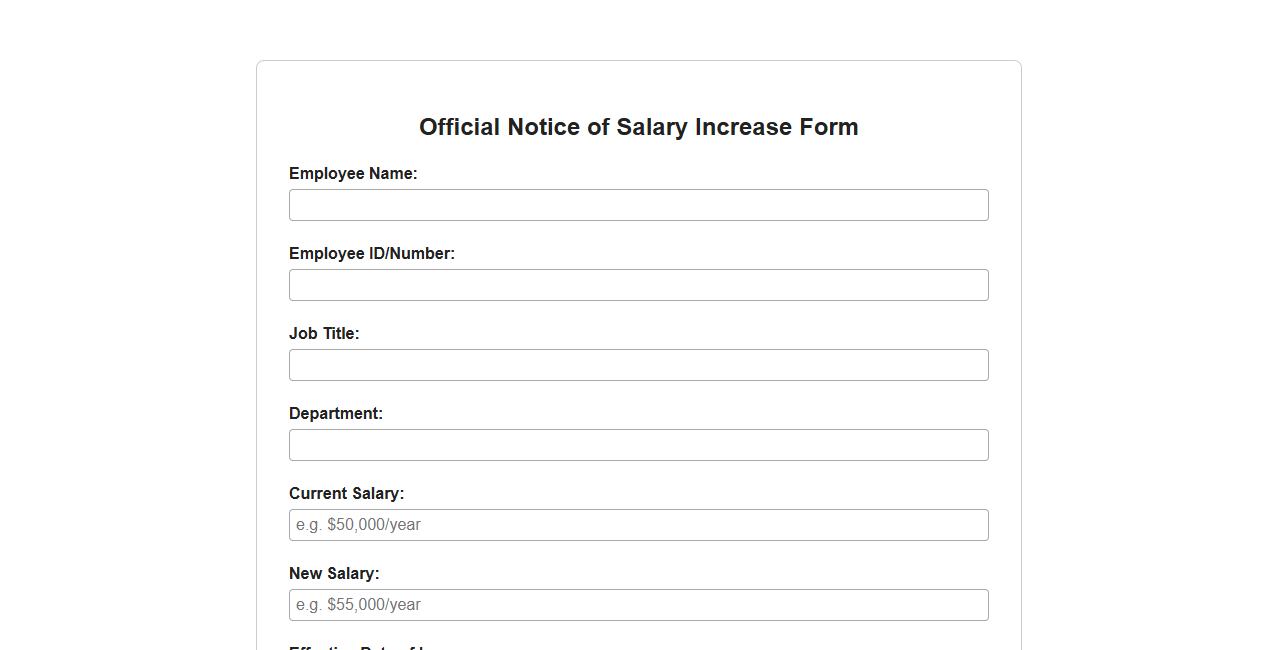Screen dimensions: 1278x650
Task: Click the Employee Name label
Action: tap(353, 173)
